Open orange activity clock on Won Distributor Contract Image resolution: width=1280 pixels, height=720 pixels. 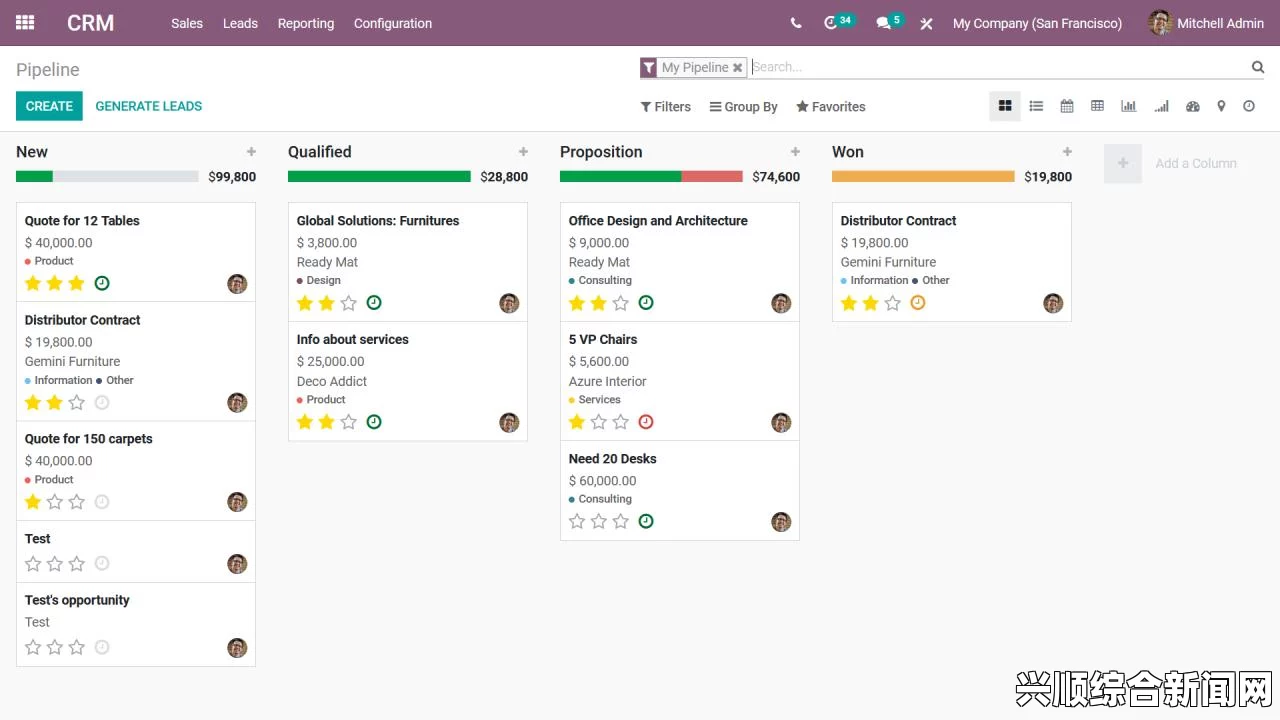918,303
